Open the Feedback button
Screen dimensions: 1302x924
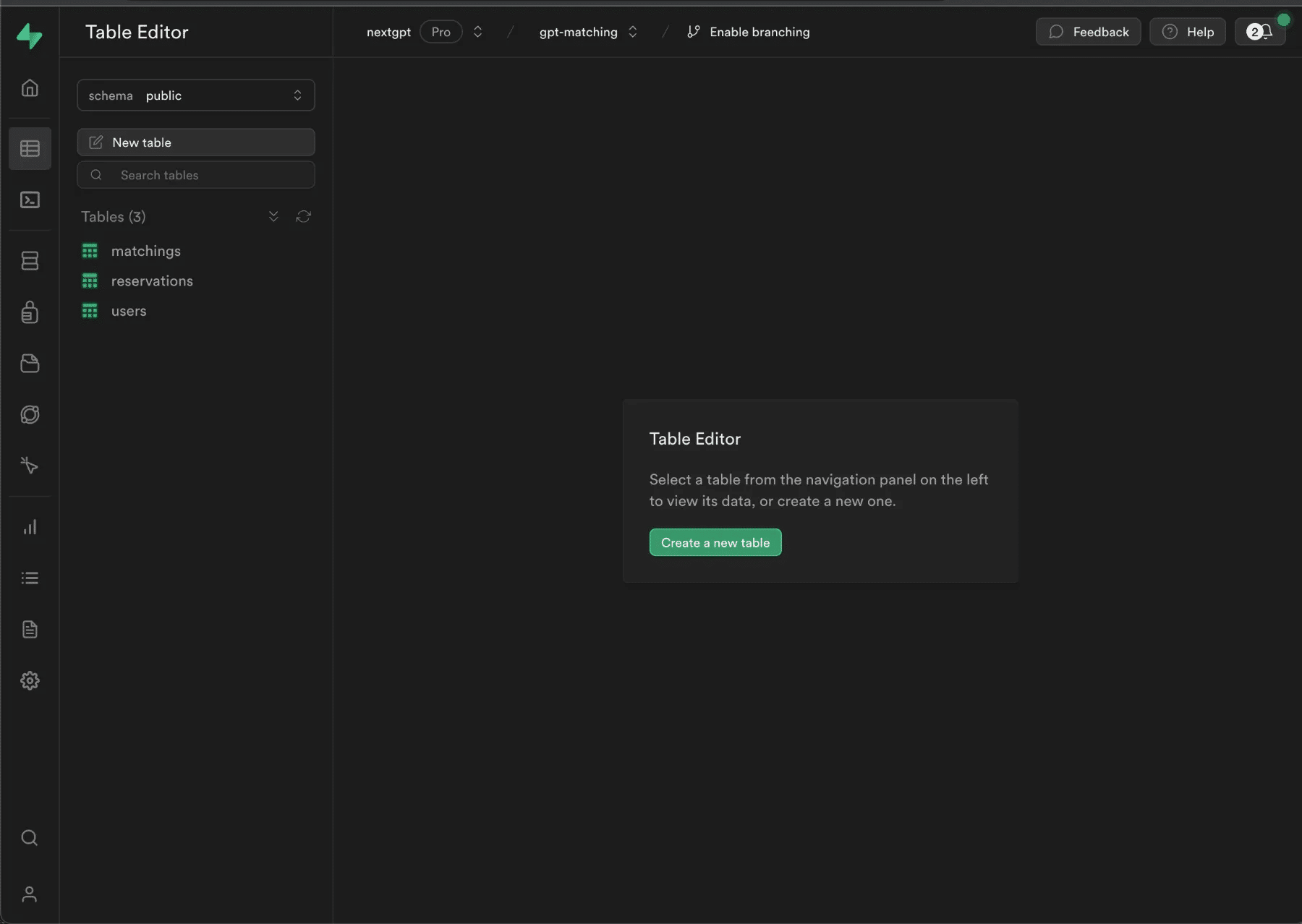click(x=1088, y=32)
